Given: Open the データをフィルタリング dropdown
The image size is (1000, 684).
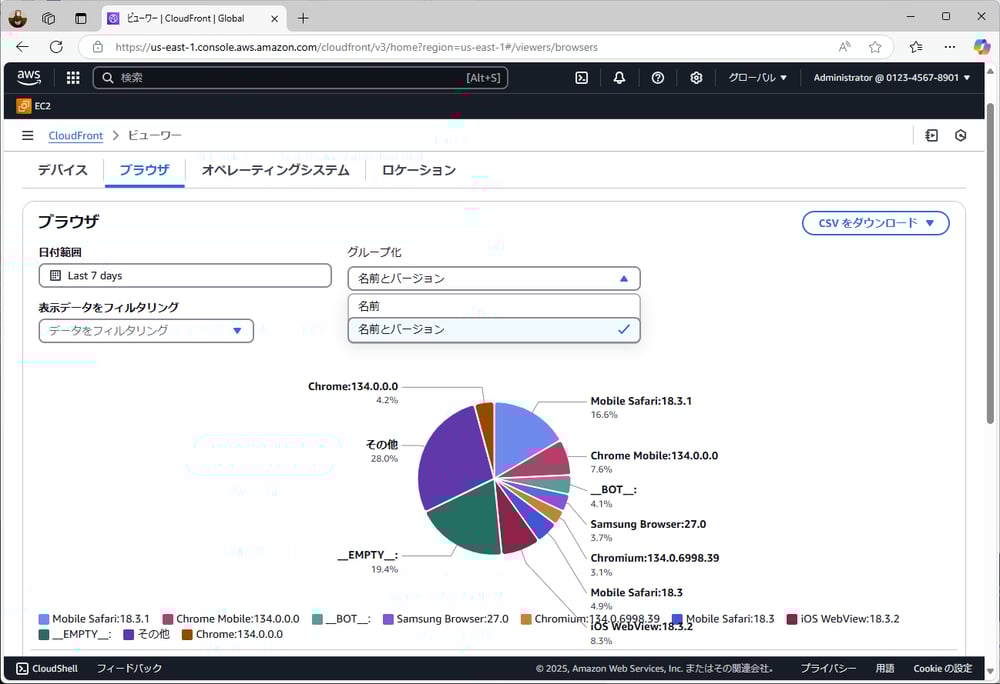Looking at the screenshot, I should 146,331.
